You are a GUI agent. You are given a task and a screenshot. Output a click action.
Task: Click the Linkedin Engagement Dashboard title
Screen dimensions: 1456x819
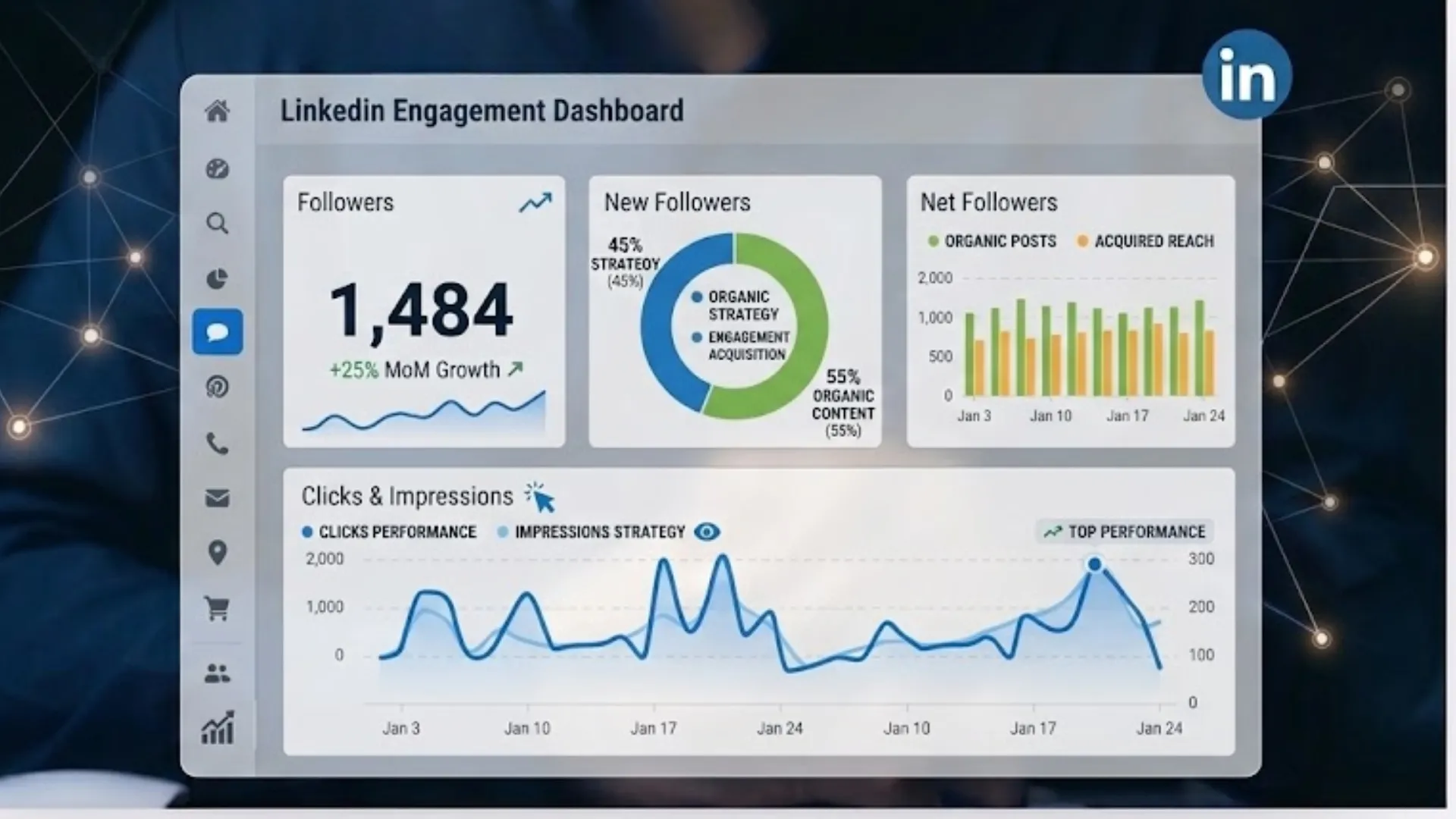click(482, 111)
